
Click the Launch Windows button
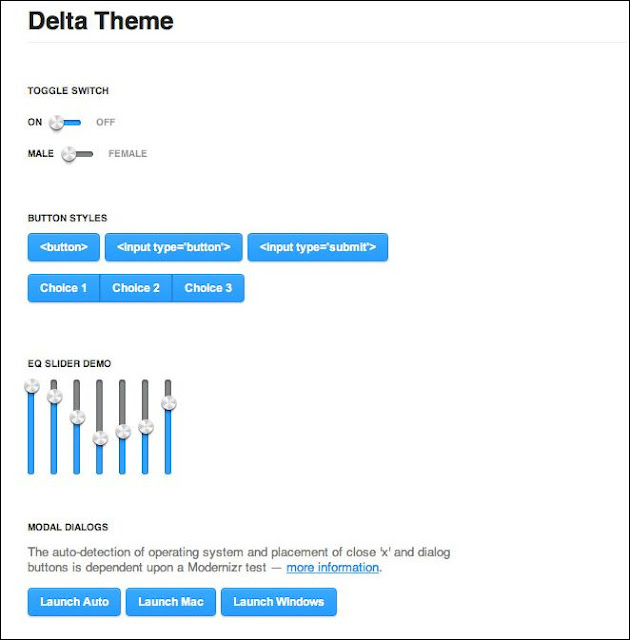(x=279, y=602)
